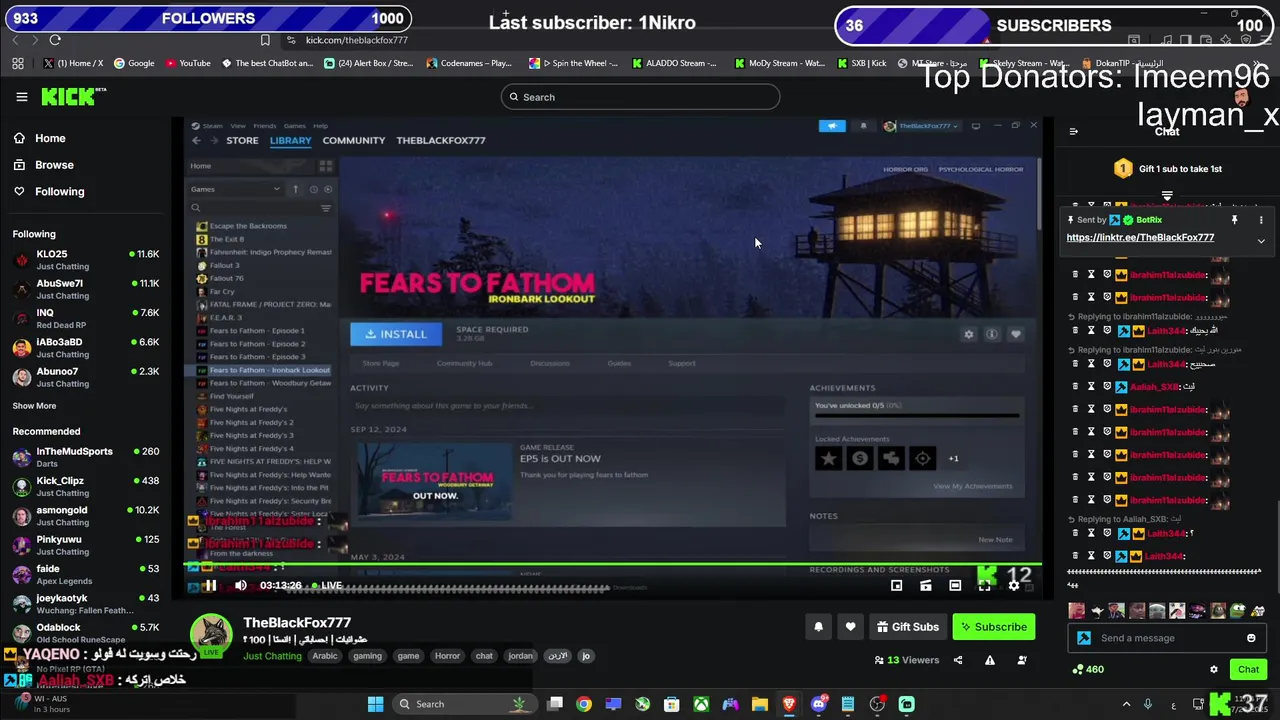Open channel points 460 balance
This screenshot has width=1280, height=720.
pyautogui.click(x=1087, y=670)
